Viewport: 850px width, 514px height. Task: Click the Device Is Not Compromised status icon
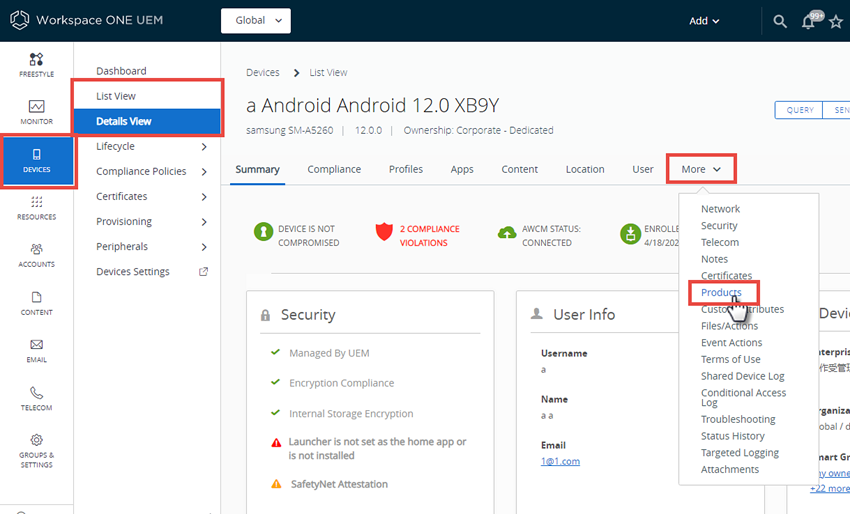(263, 232)
